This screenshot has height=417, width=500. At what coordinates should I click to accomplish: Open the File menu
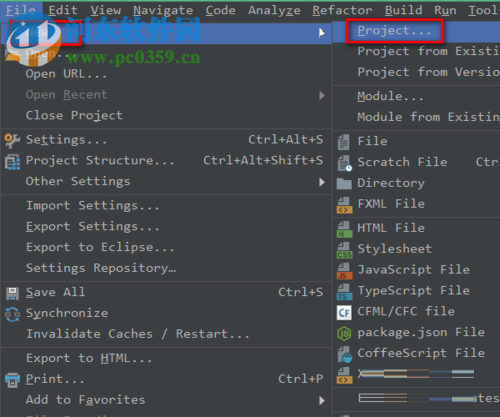[x=21, y=10]
